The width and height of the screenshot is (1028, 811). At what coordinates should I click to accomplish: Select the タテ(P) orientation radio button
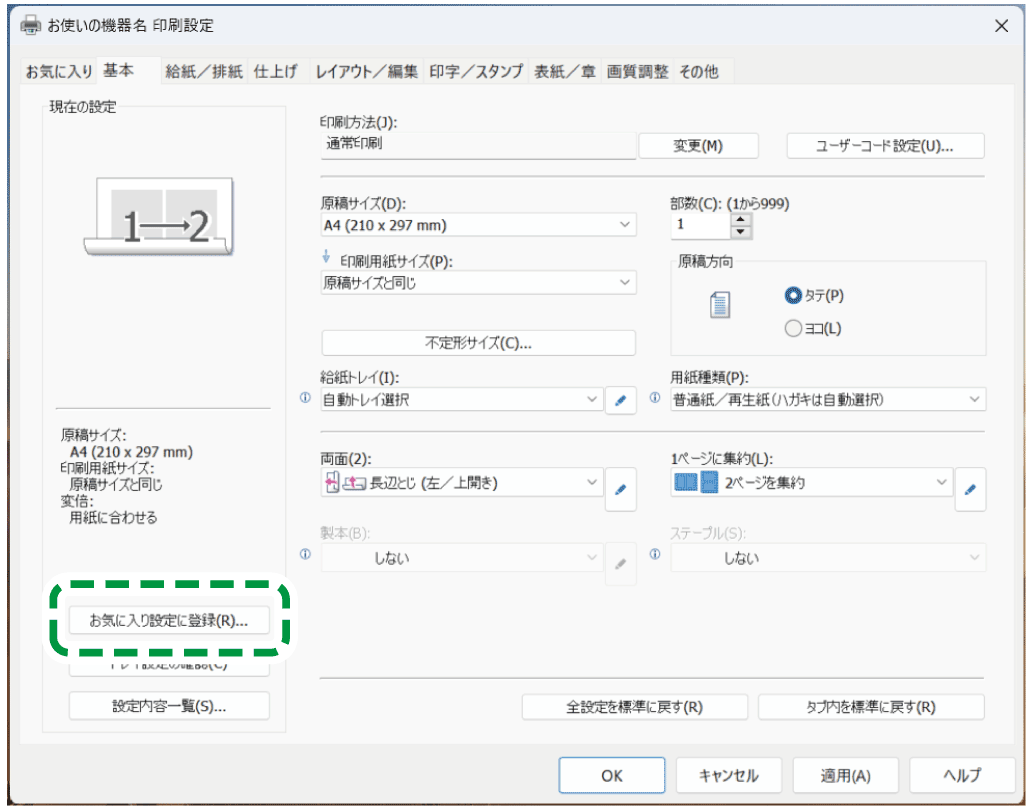(x=794, y=296)
